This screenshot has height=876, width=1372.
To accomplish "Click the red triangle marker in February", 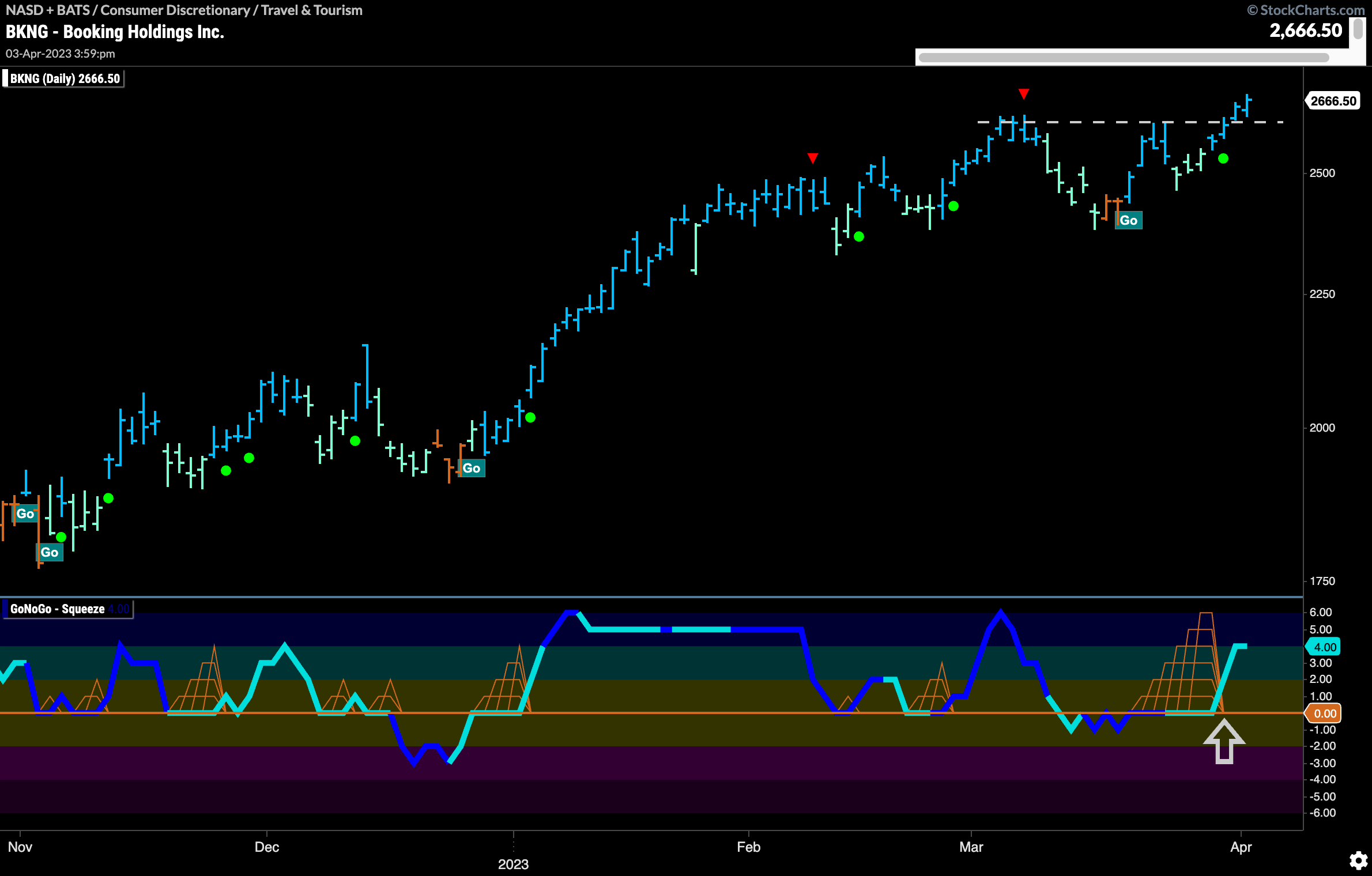I will pyautogui.click(x=812, y=158).
